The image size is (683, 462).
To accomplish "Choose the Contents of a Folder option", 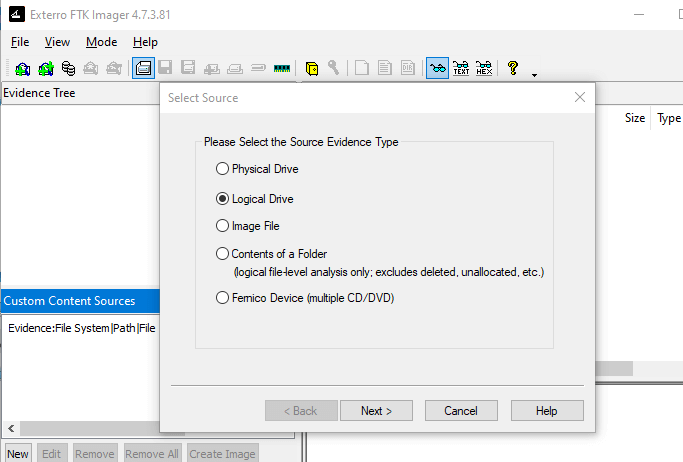I will [222, 254].
